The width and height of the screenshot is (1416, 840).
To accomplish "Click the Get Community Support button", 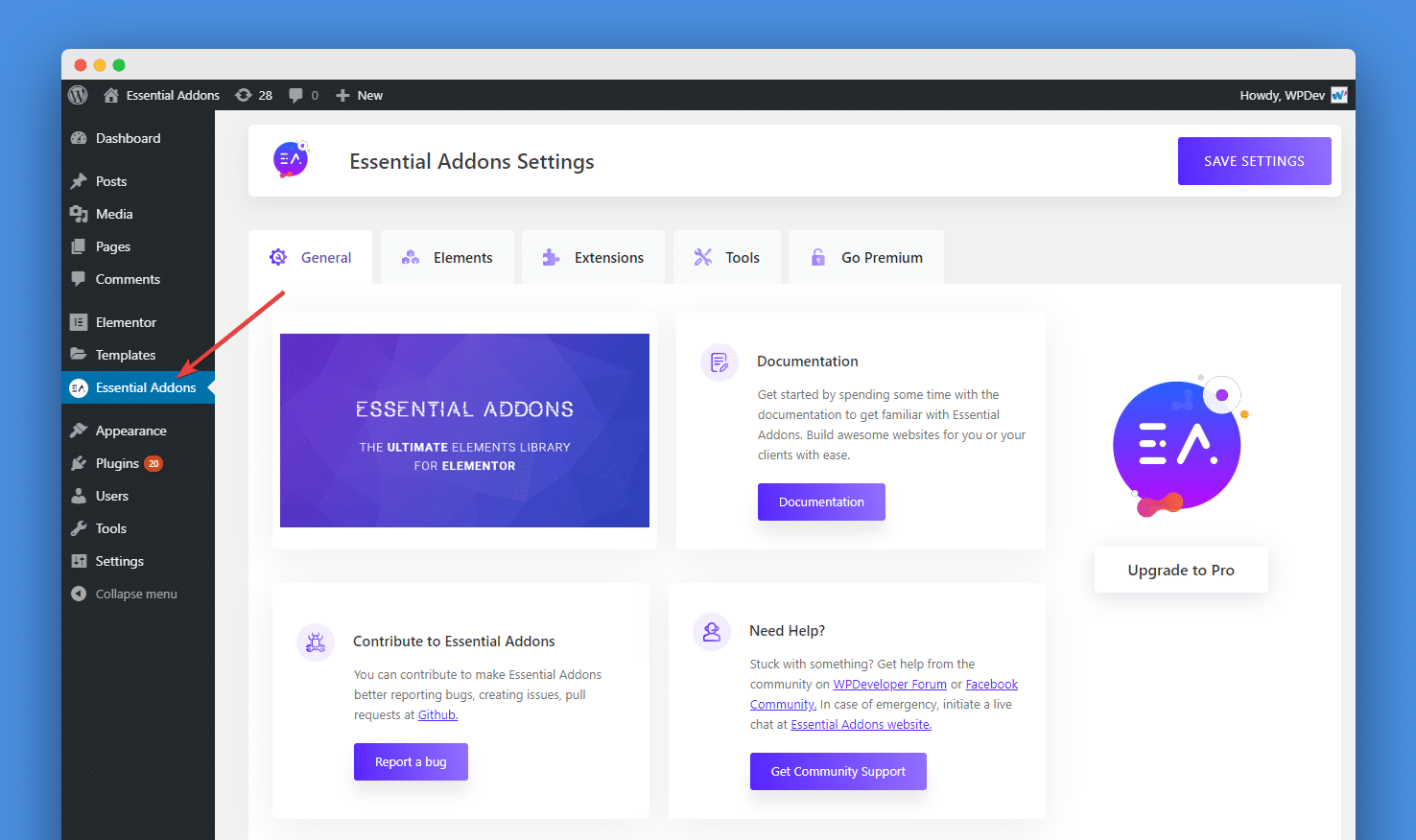I will click(838, 771).
